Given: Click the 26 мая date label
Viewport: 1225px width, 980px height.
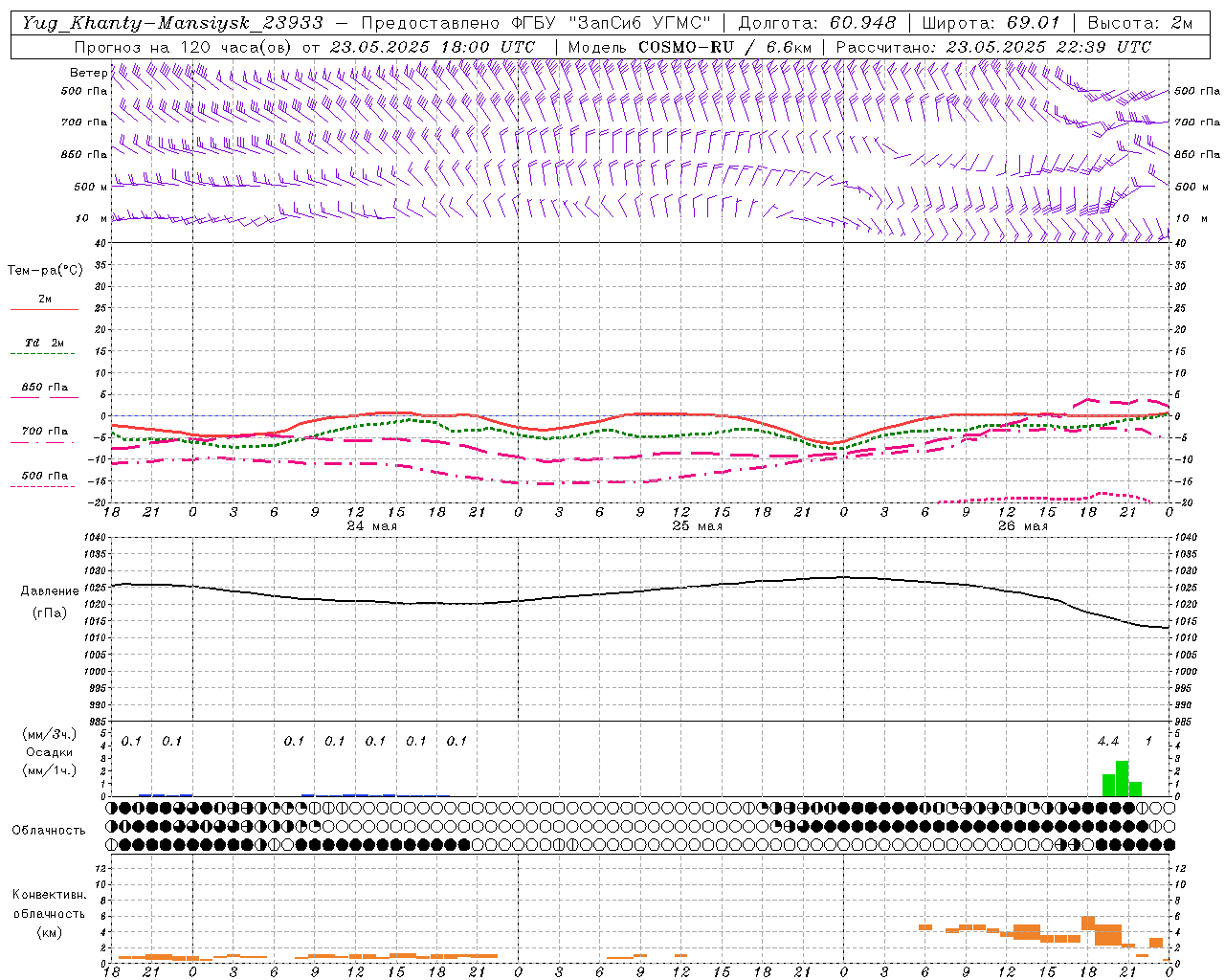Looking at the screenshot, I should 1022,526.
